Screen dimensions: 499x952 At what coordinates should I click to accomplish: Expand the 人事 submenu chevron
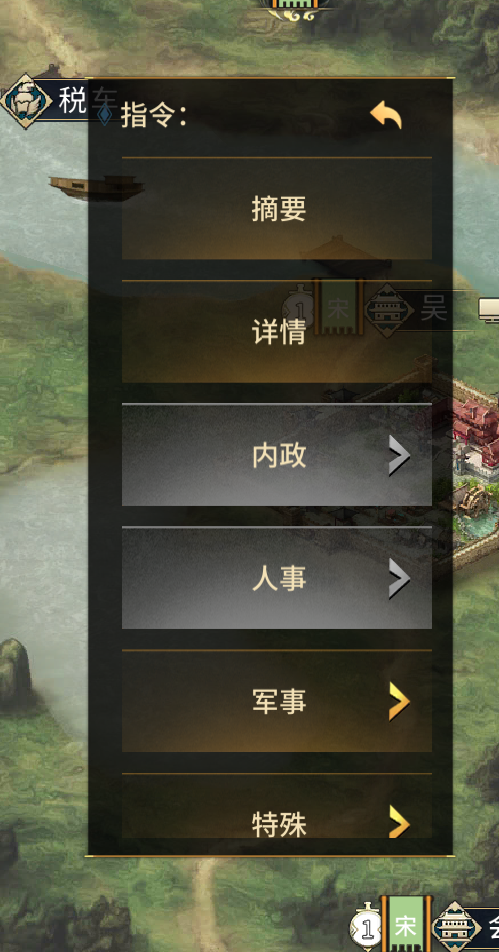[399, 581]
